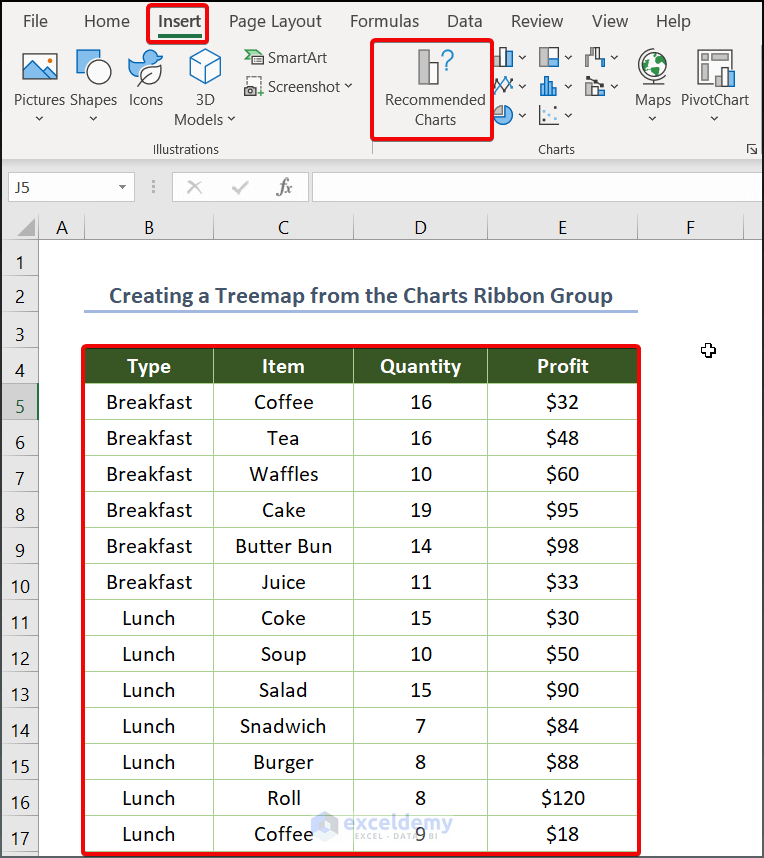Click into the formula bar input
This screenshot has width=764, height=858.
(x=536, y=187)
